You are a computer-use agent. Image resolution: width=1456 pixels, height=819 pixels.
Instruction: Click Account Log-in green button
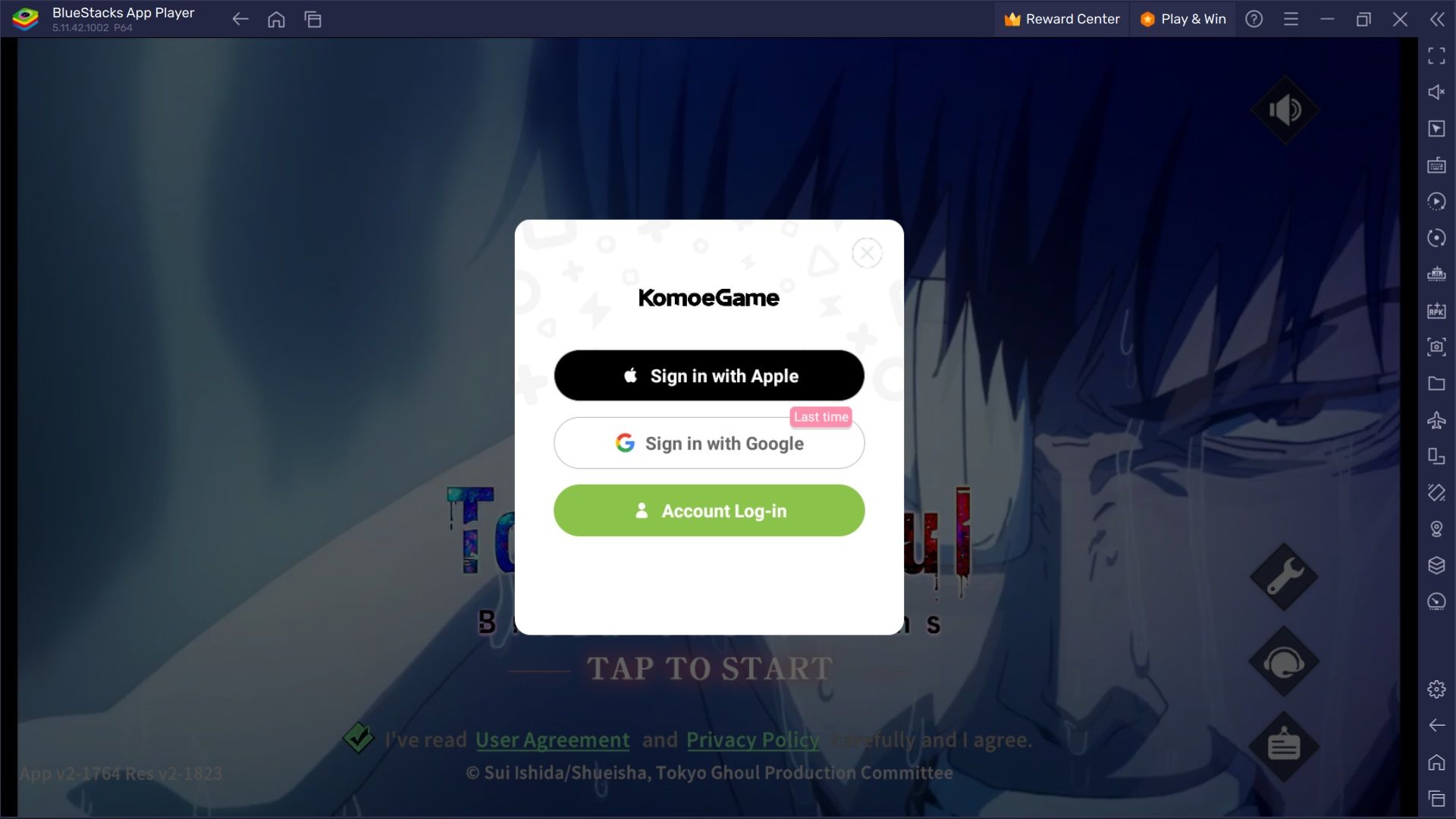[709, 510]
